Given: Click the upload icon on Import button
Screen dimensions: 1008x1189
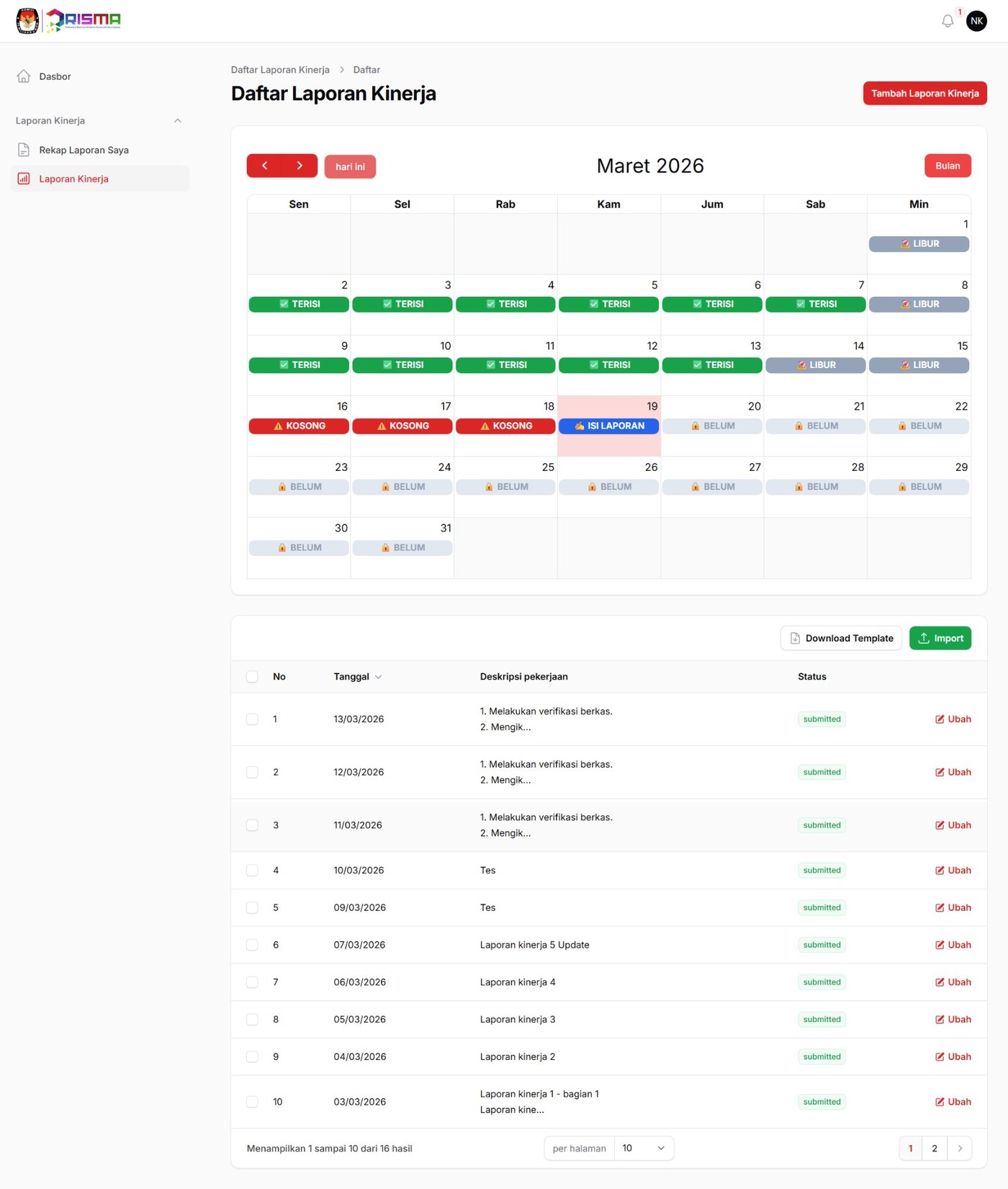Looking at the screenshot, I should click(924, 638).
